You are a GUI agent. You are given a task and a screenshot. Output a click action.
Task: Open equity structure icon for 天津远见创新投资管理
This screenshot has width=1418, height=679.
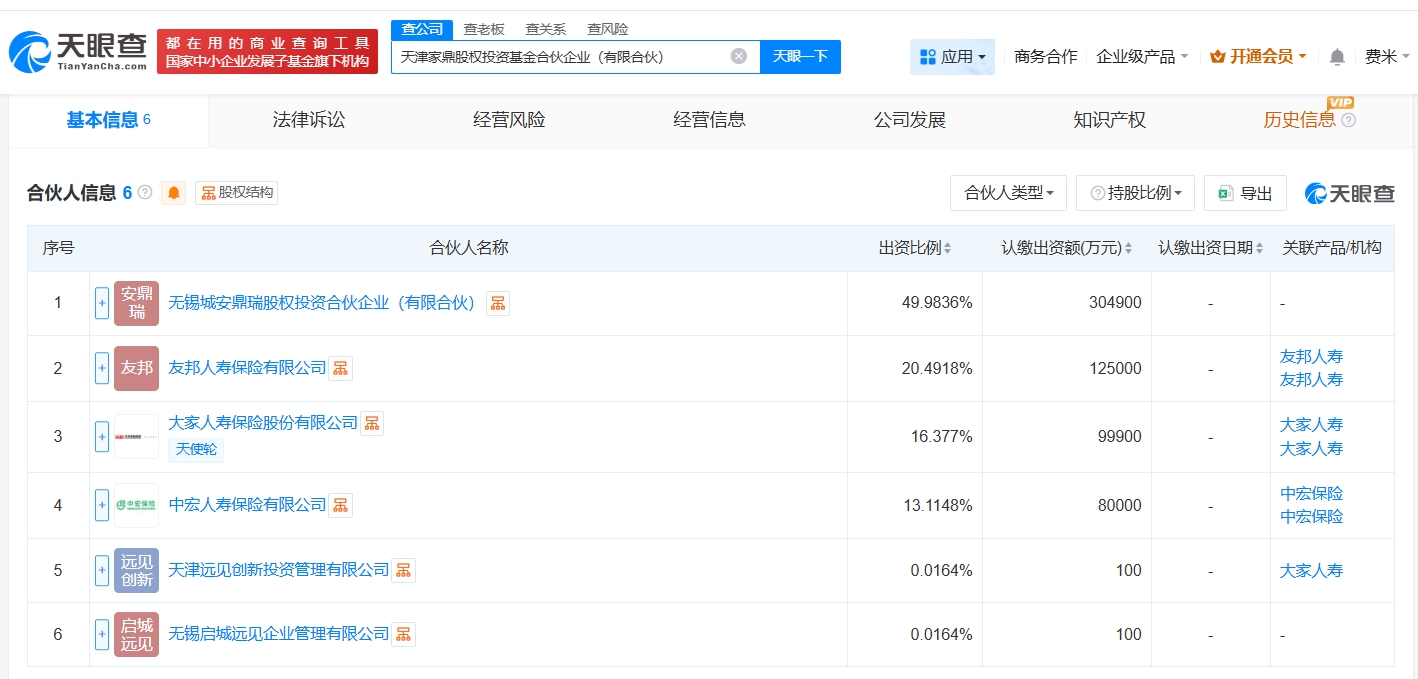[403, 570]
